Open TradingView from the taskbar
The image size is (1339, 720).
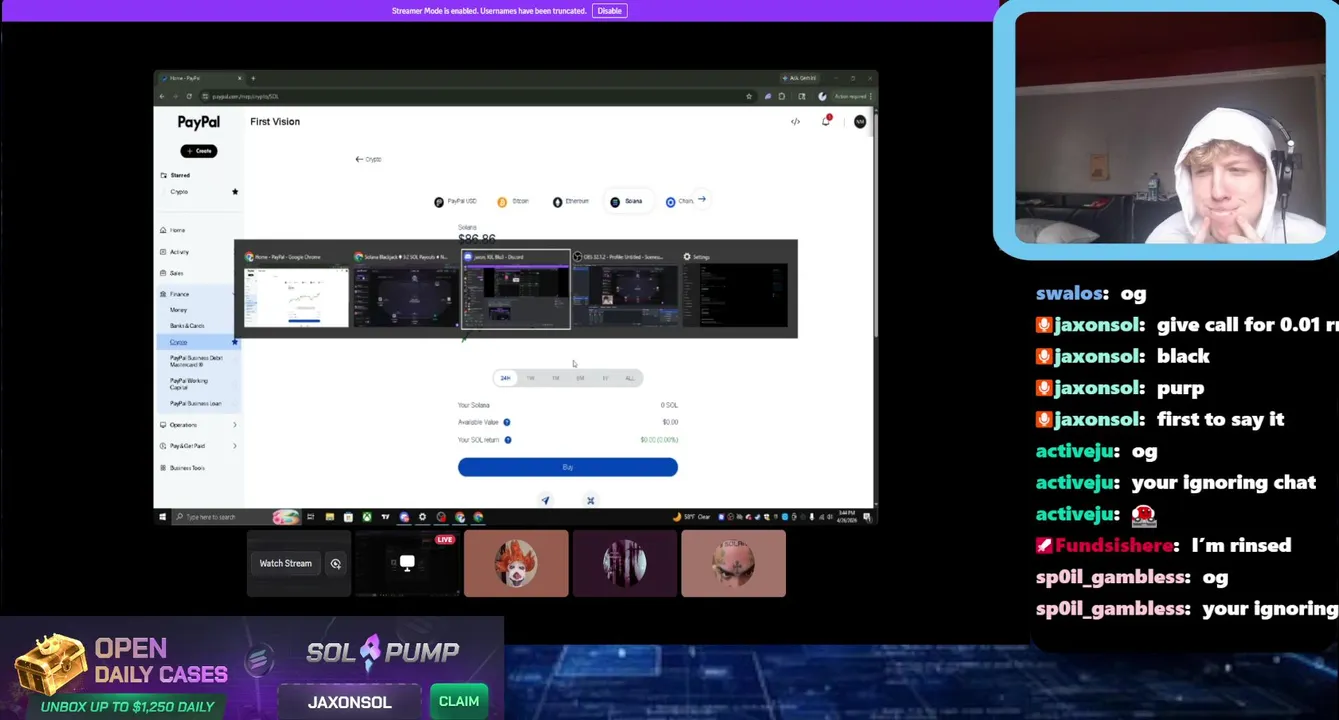[x=385, y=517]
